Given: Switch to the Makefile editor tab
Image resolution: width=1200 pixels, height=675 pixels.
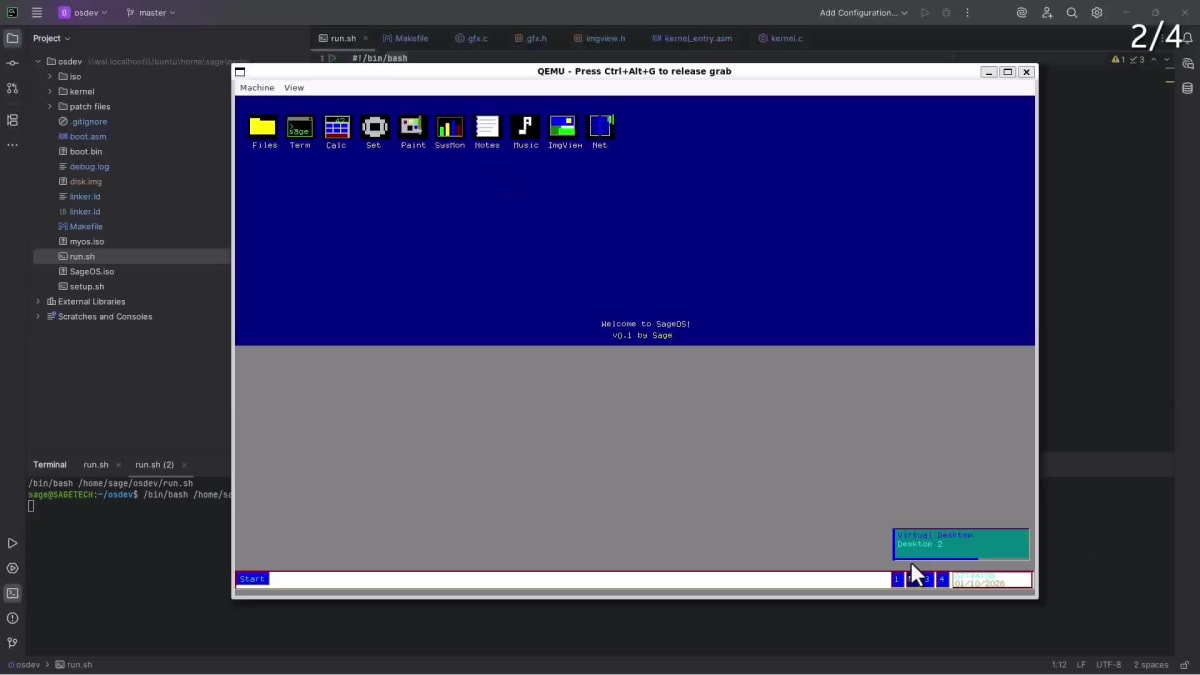Looking at the screenshot, I should point(405,38).
